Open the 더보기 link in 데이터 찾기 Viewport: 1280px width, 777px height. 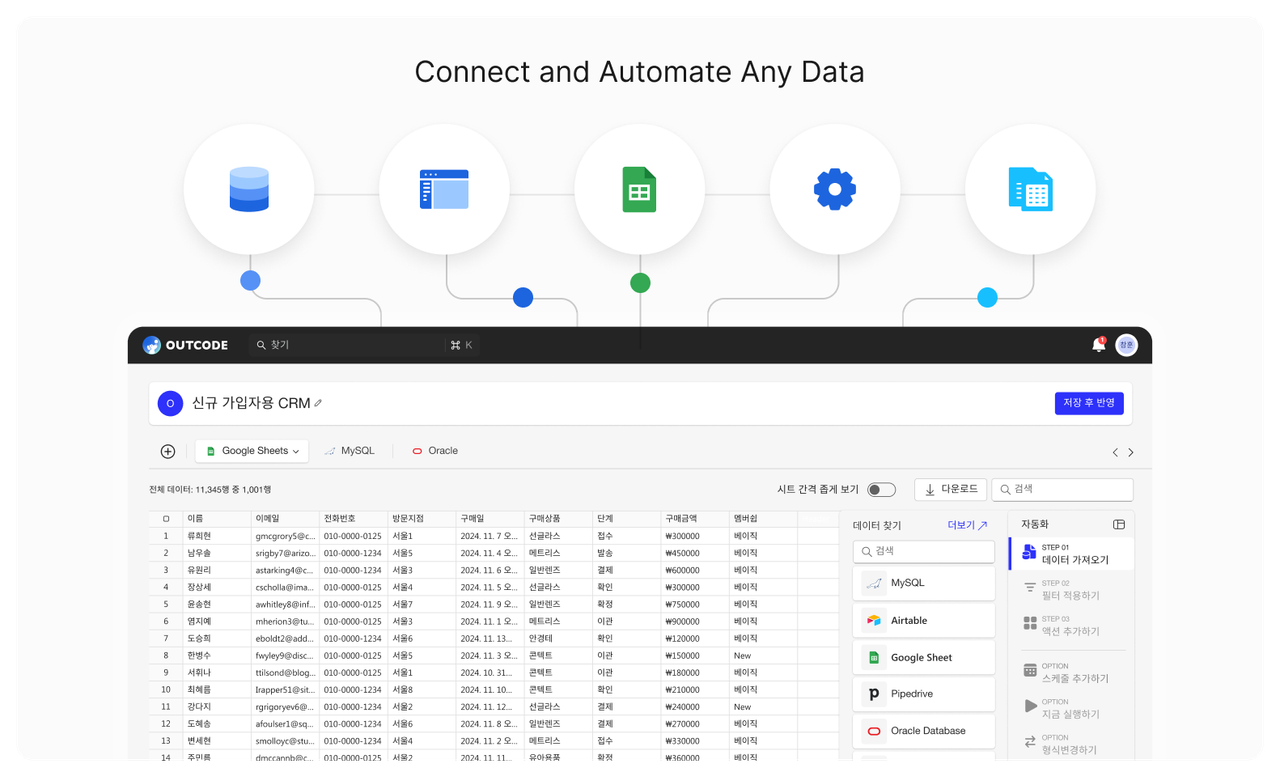click(x=966, y=525)
